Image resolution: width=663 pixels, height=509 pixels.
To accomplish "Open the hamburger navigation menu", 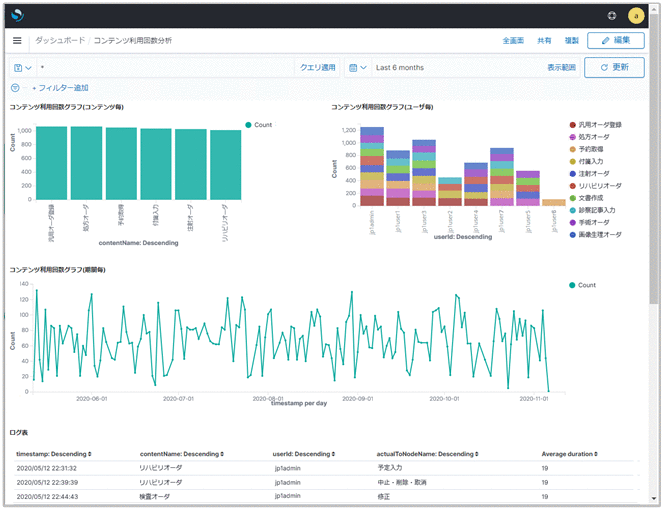I will 17,41.
